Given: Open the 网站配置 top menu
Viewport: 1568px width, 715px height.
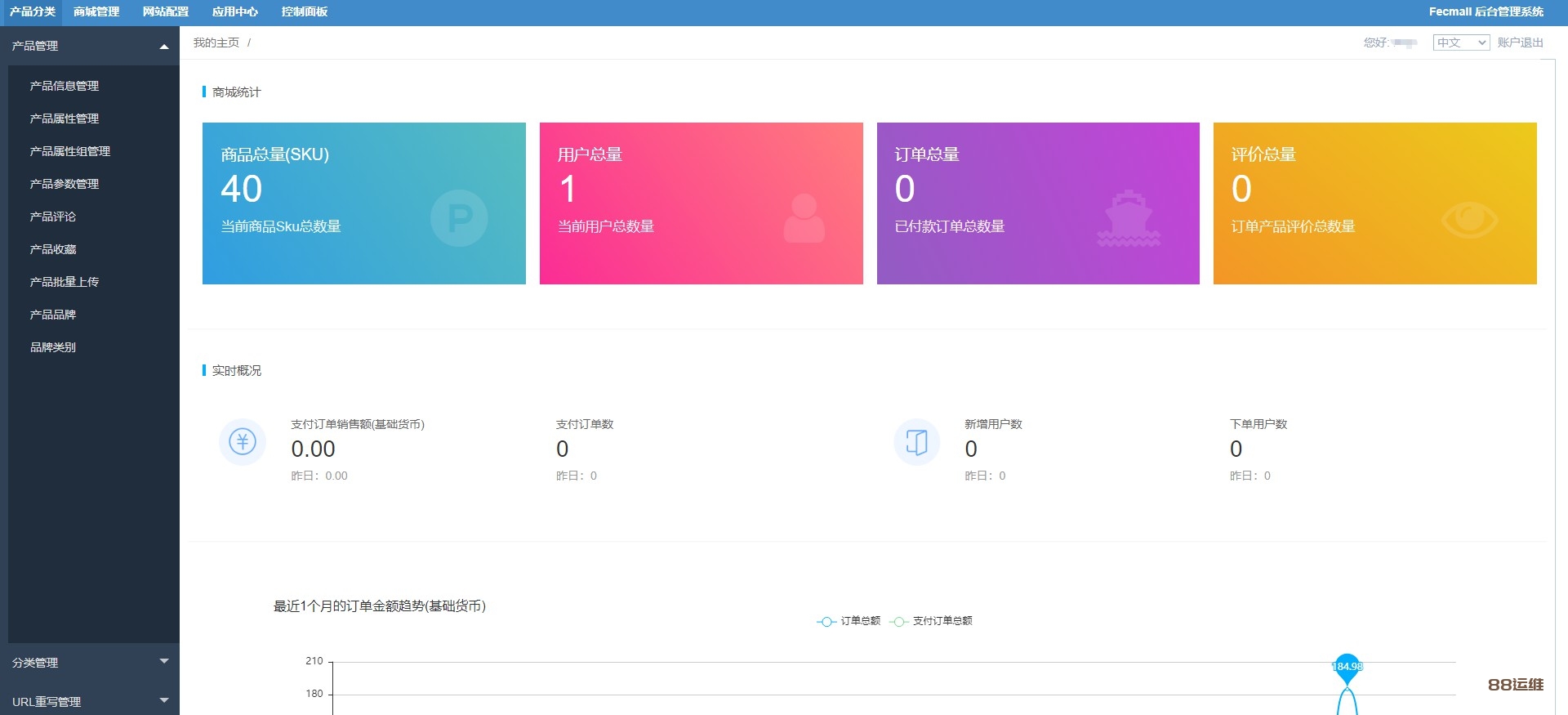Looking at the screenshot, I should [x=166, y=12].
